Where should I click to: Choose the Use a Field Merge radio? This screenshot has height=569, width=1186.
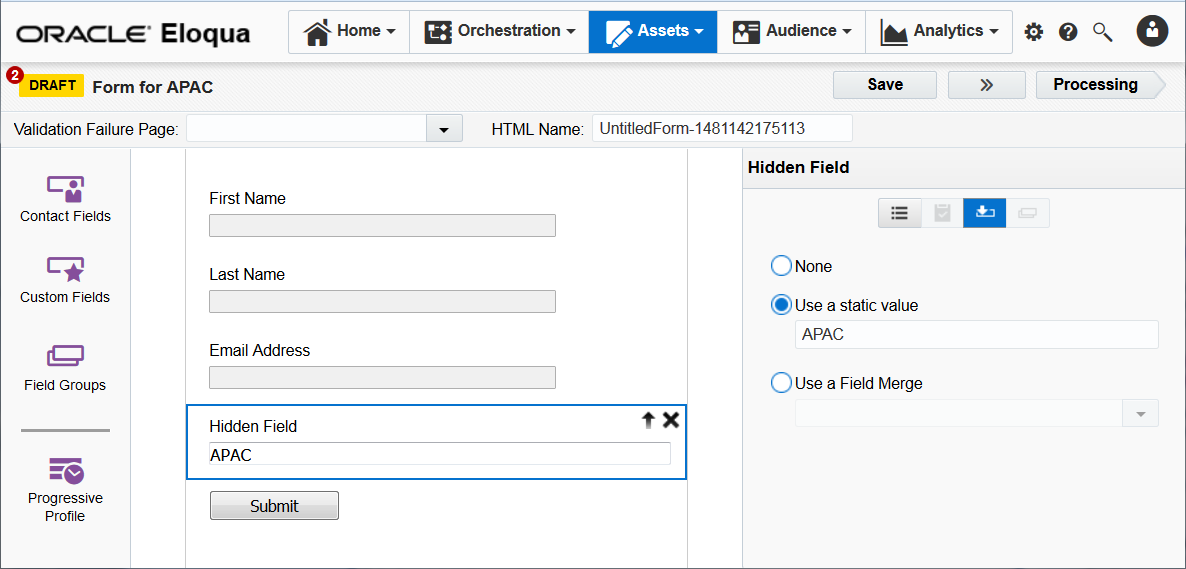781,383
